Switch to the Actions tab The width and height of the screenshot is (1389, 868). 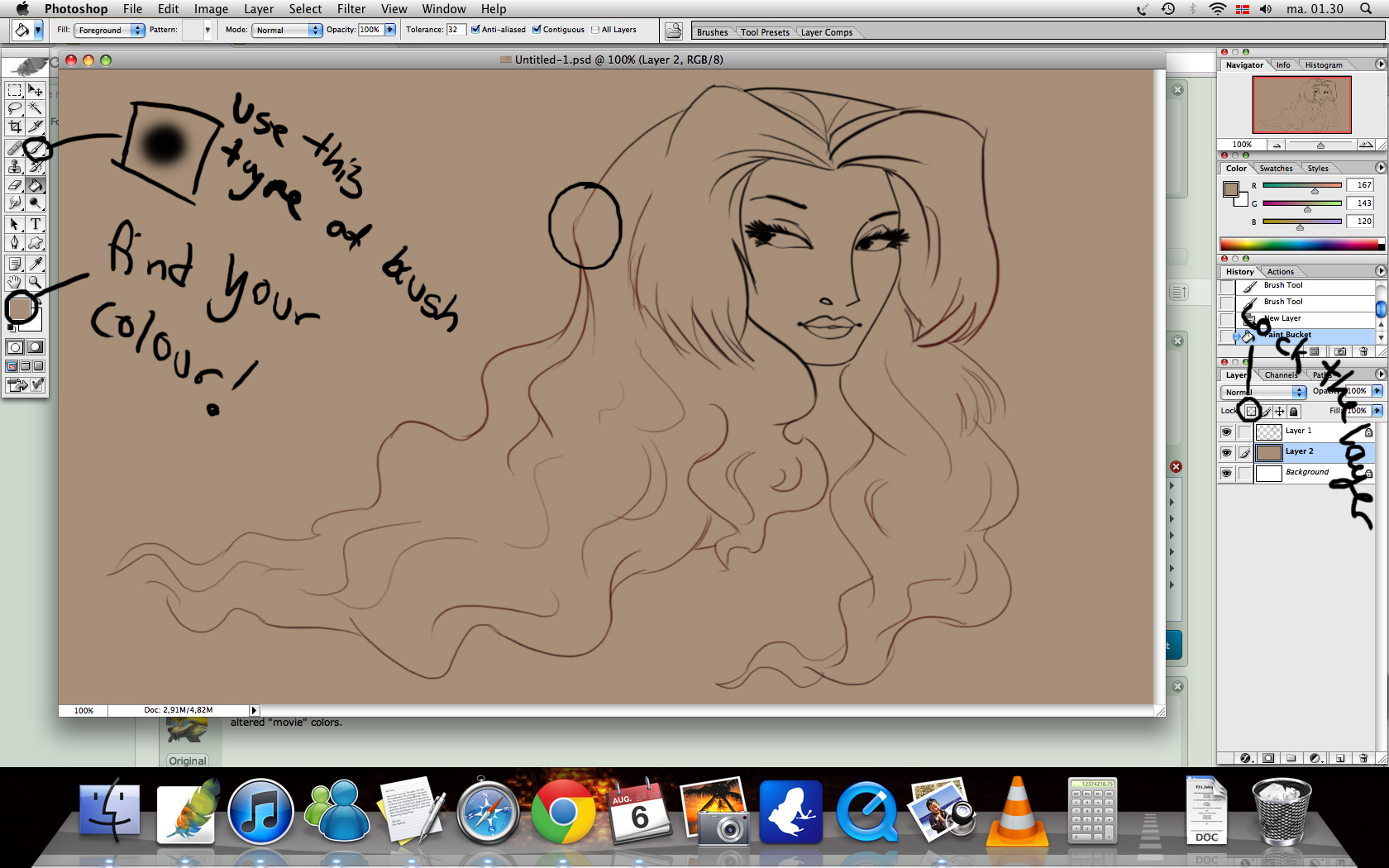tap(1280, 272)
